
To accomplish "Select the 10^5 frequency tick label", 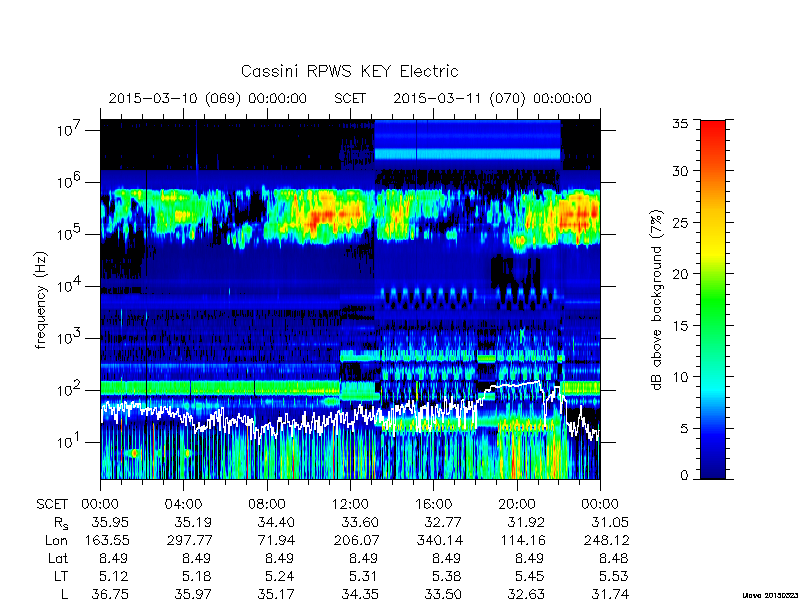I will pos(70,234).
